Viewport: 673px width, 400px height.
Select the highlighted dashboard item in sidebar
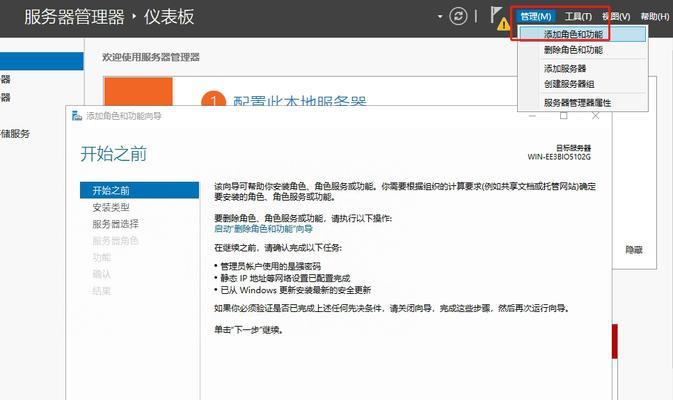42,61
